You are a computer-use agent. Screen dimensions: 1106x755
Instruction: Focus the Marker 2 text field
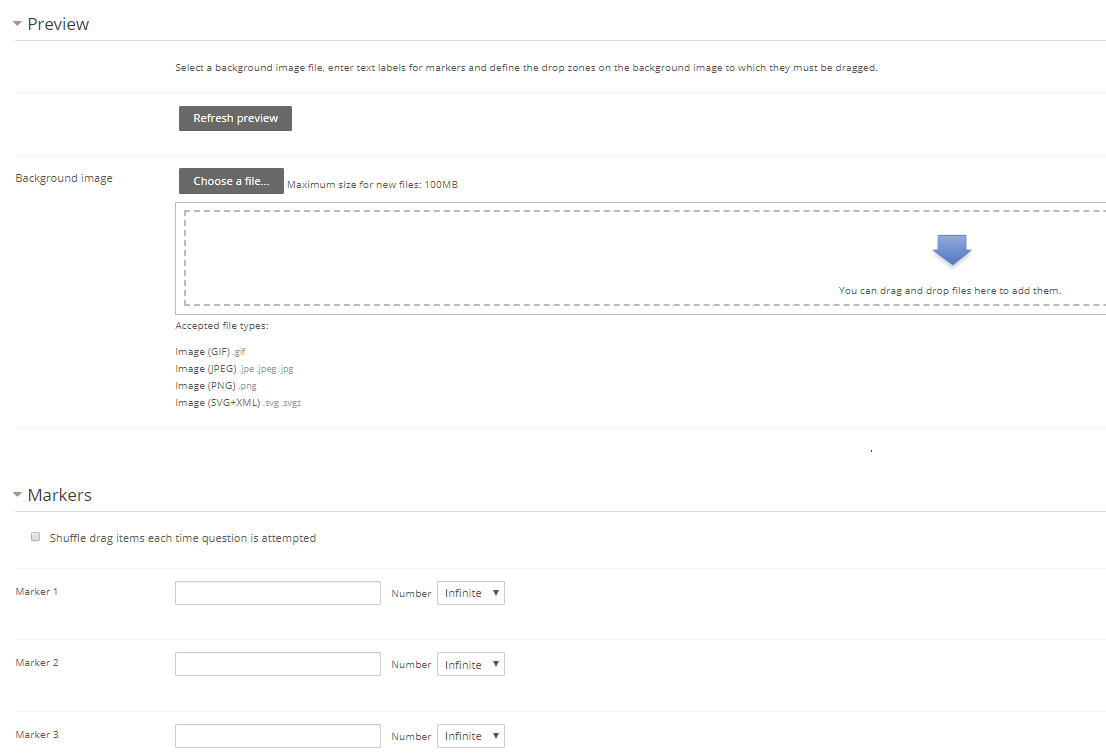tap(278, 664)
